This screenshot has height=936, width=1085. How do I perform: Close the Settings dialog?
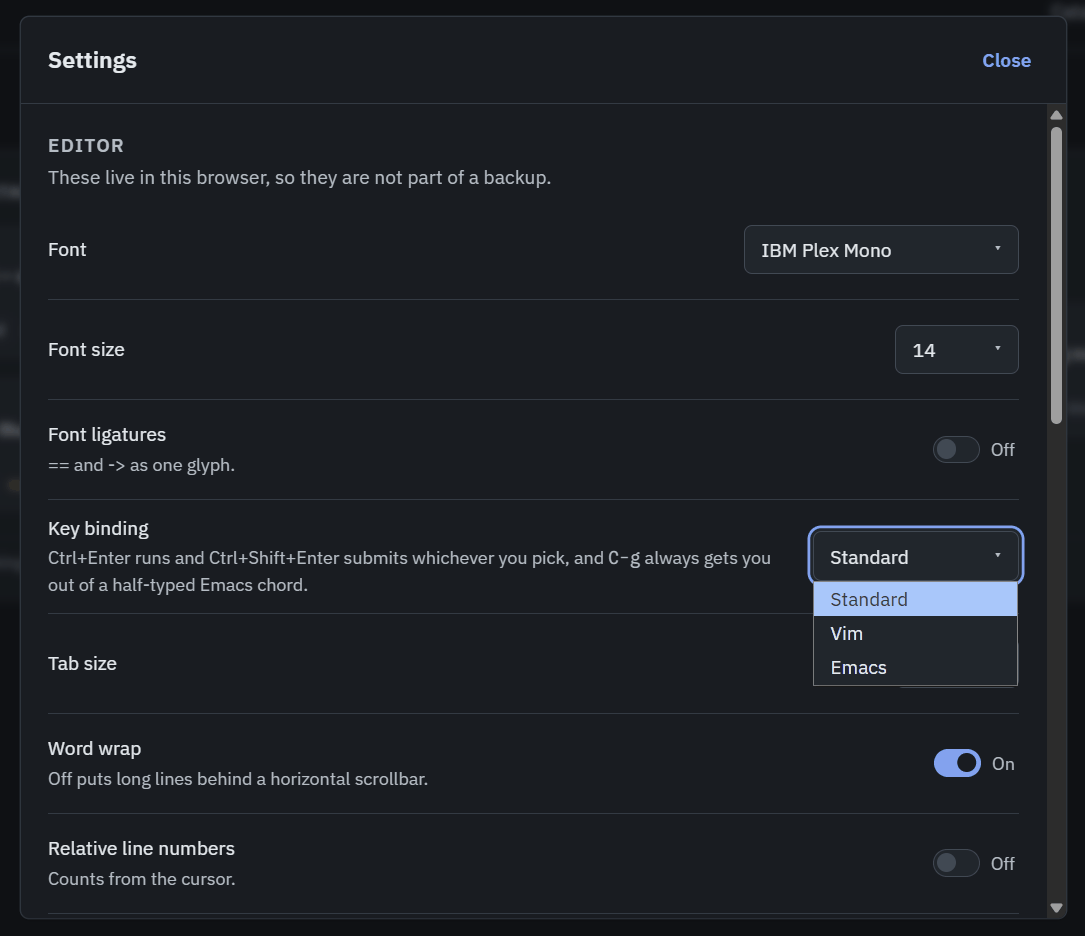pyautogui.click(x=1006, y=61)
